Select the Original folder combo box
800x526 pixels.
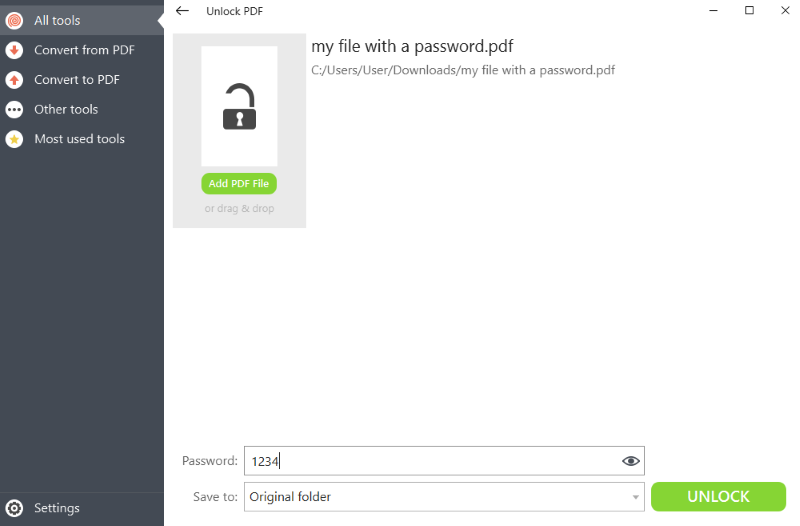pos(444,497)
